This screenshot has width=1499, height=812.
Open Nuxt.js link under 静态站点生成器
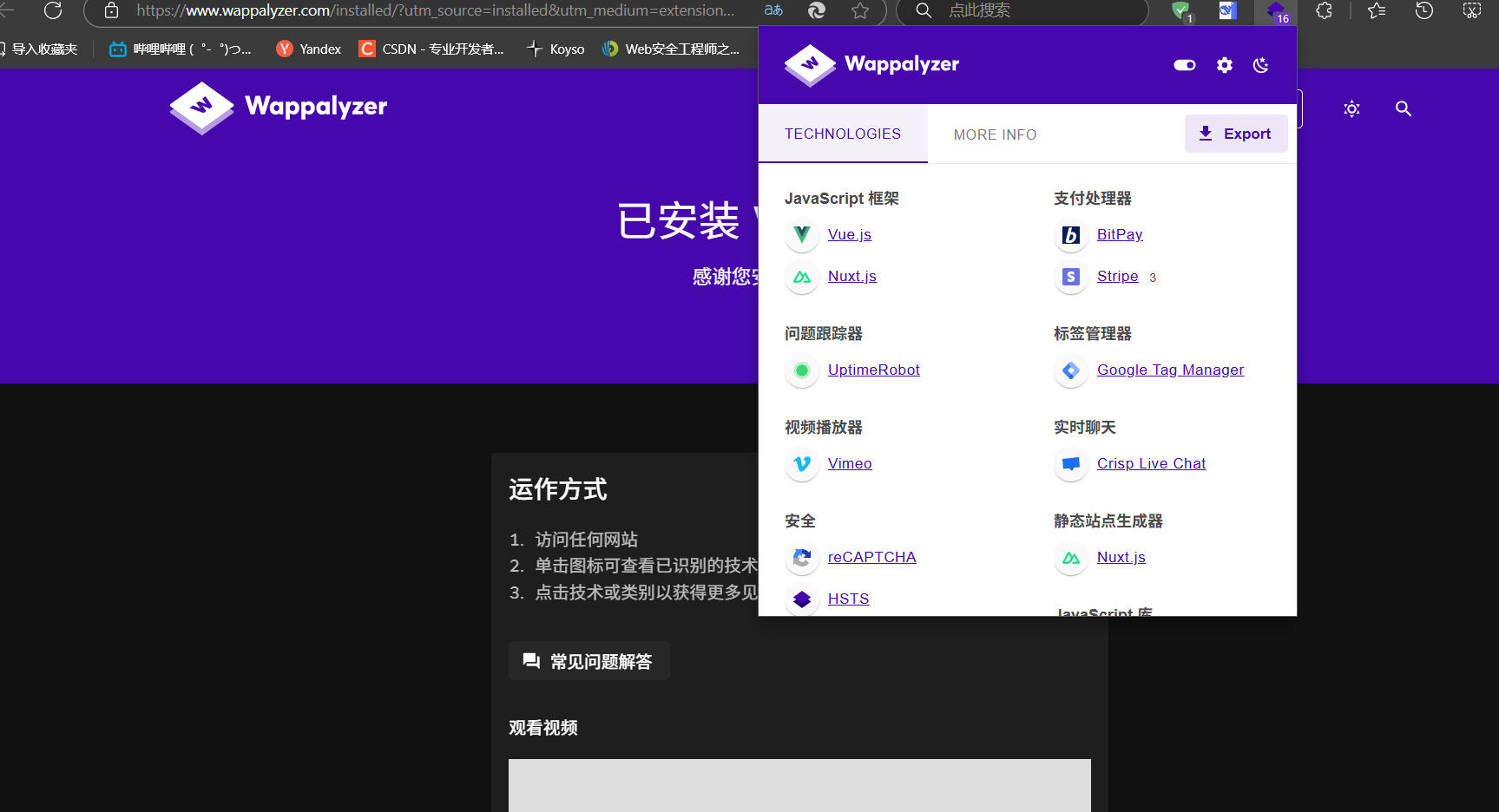click(1121, 557)
